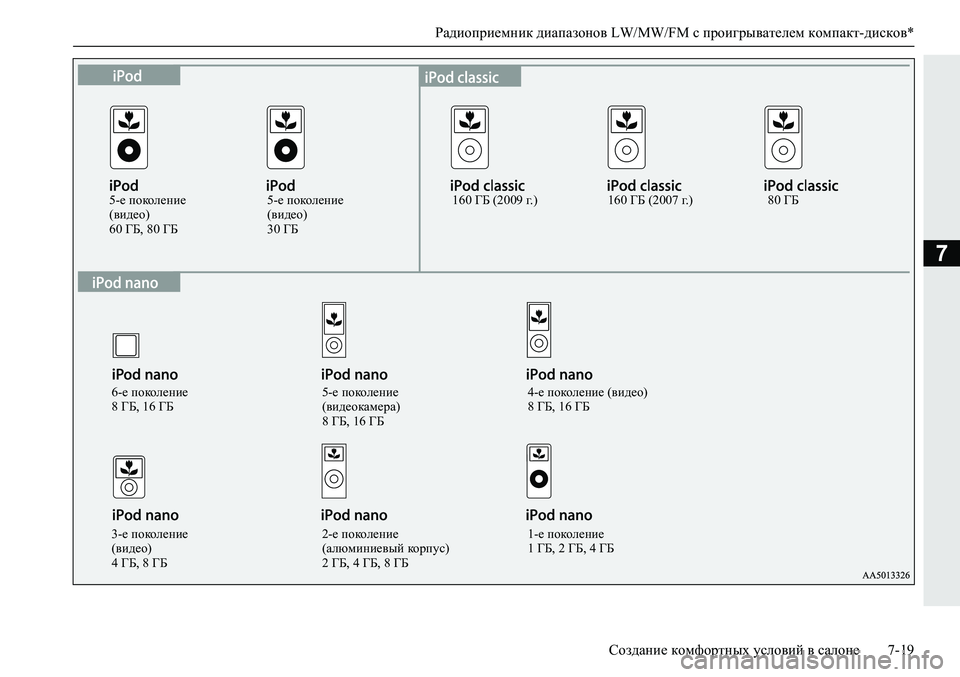Screen dimensions: 960x677
Task: Click the gray iPod nano section header
Action: [x=129, y=282]
